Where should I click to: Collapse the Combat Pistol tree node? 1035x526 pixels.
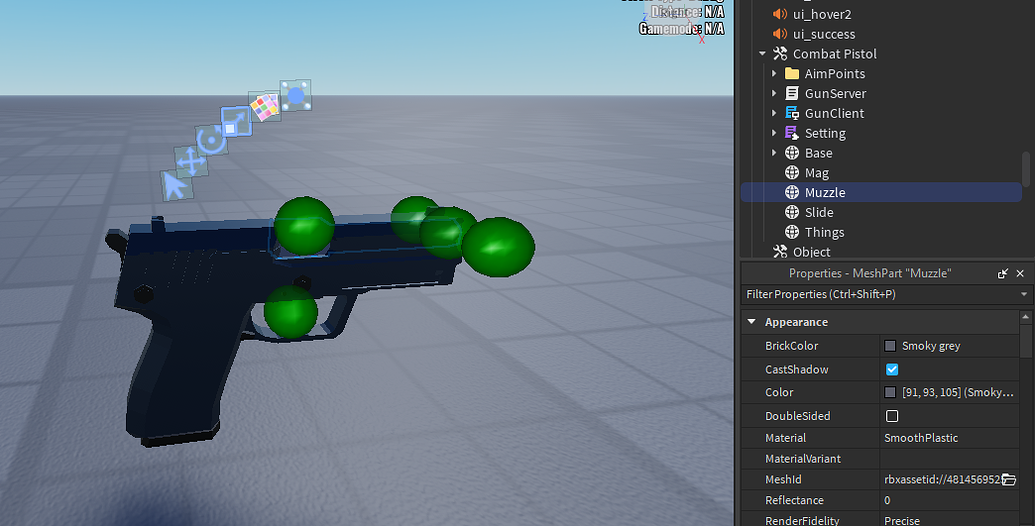point(762,53)
